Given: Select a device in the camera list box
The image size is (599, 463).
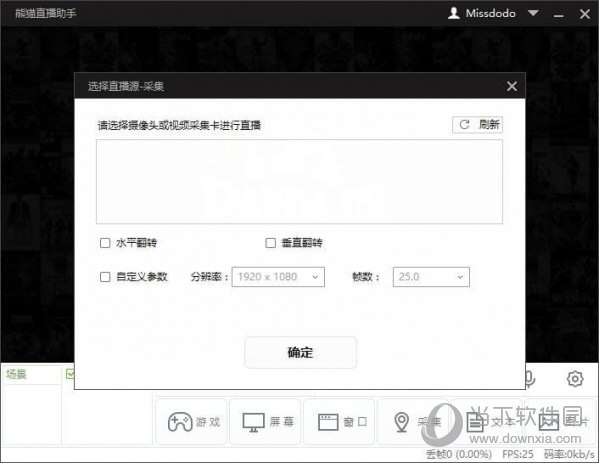Looking at the screenshot, I should (x=299, y=181).
